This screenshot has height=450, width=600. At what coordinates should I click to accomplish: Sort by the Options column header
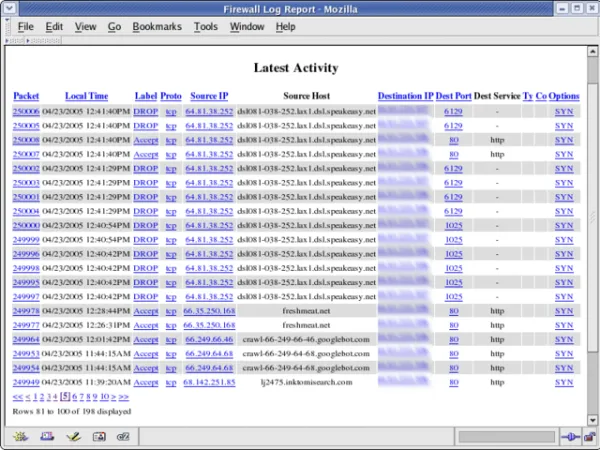click(564, 96)
